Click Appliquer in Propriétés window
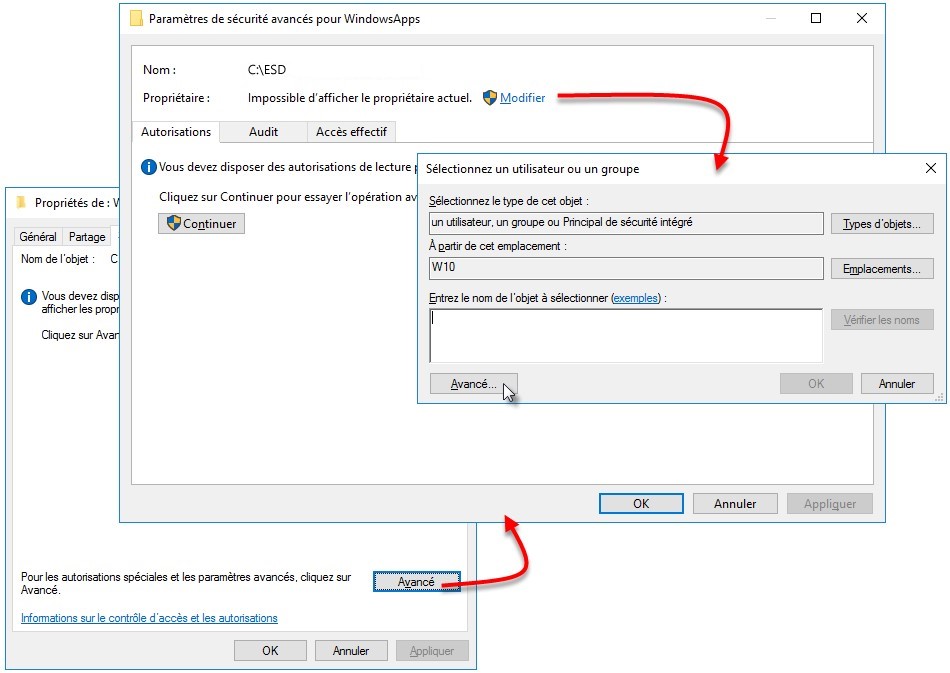Viewport: 950px width, 673px height. (432, 651)
